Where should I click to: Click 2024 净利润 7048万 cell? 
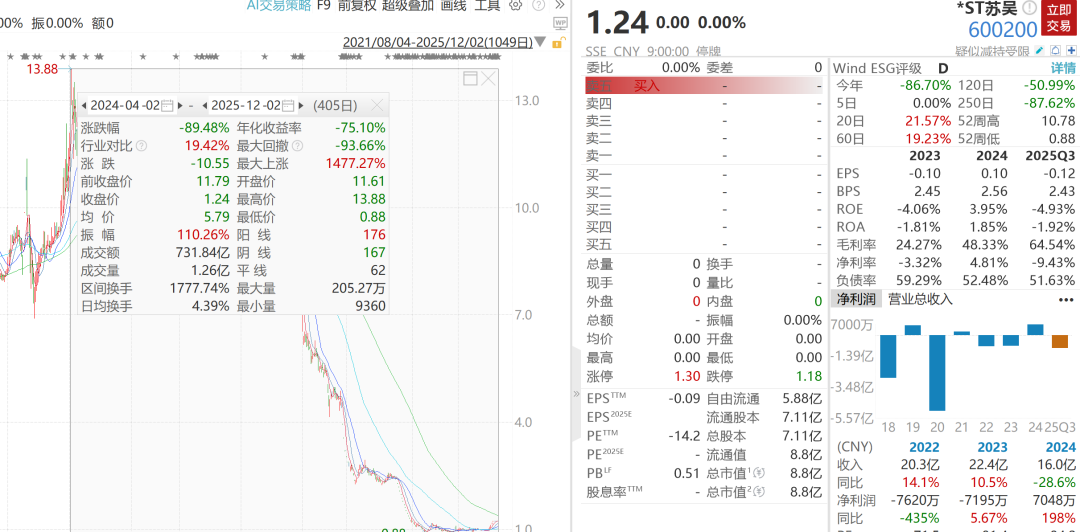click(x=1053, y=500)
